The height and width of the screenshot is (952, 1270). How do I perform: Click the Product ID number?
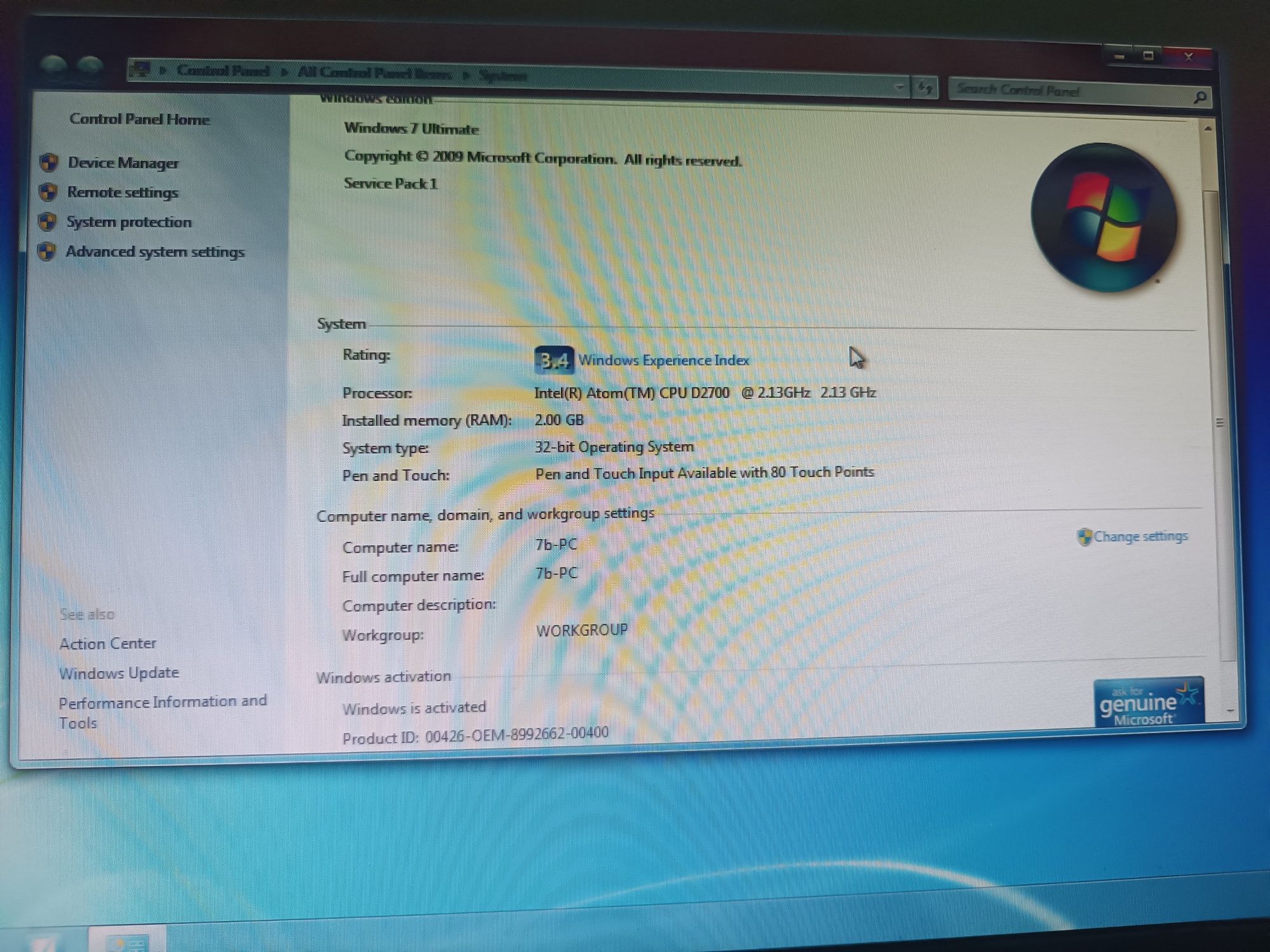517,734
